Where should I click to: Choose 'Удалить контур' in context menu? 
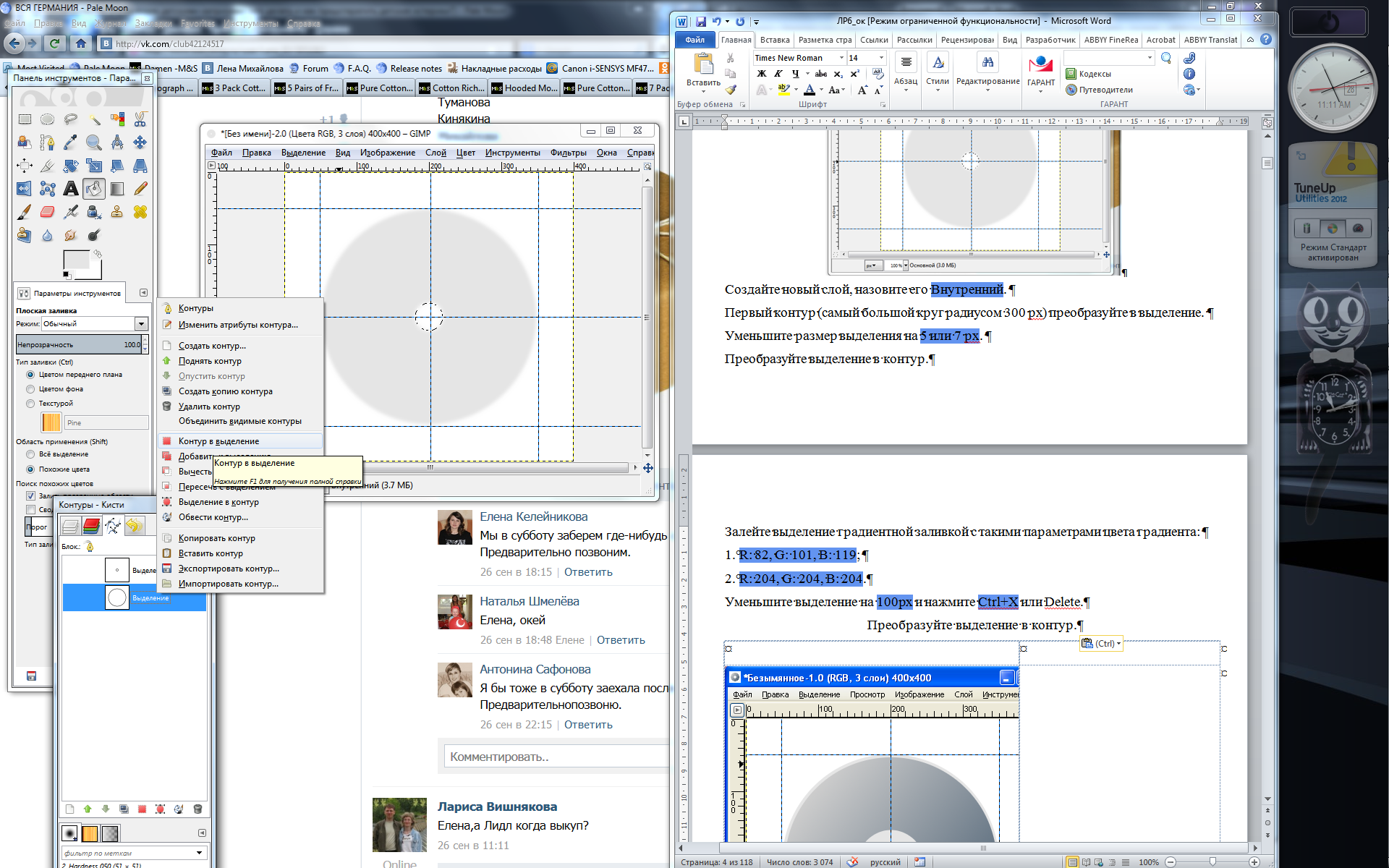pyautogui.click(x=240, y=407)
